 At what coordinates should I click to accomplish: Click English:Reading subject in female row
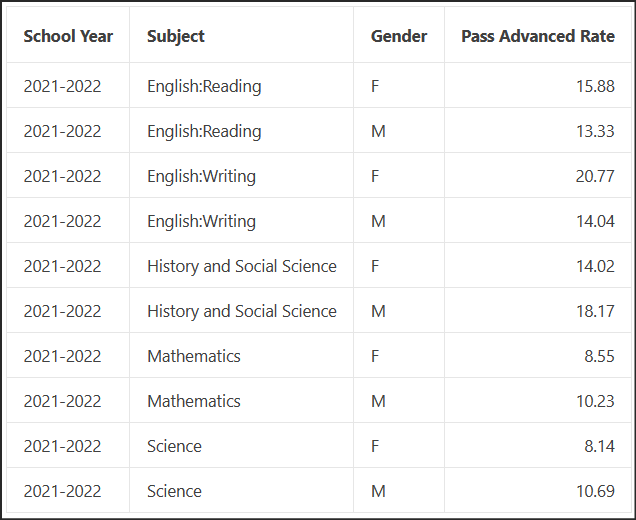(204, 86)
